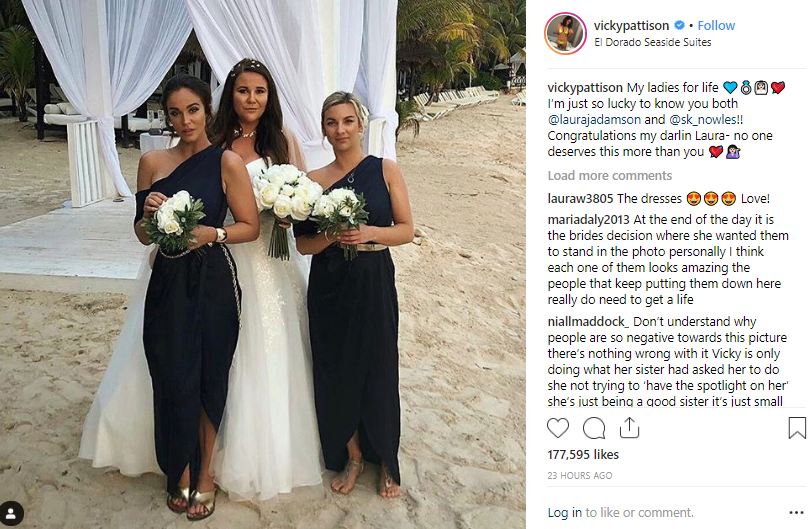Viewport: 811px width, 529px height.
Task: Share the post with the upload arrow icon
Action: pos(629,428)
